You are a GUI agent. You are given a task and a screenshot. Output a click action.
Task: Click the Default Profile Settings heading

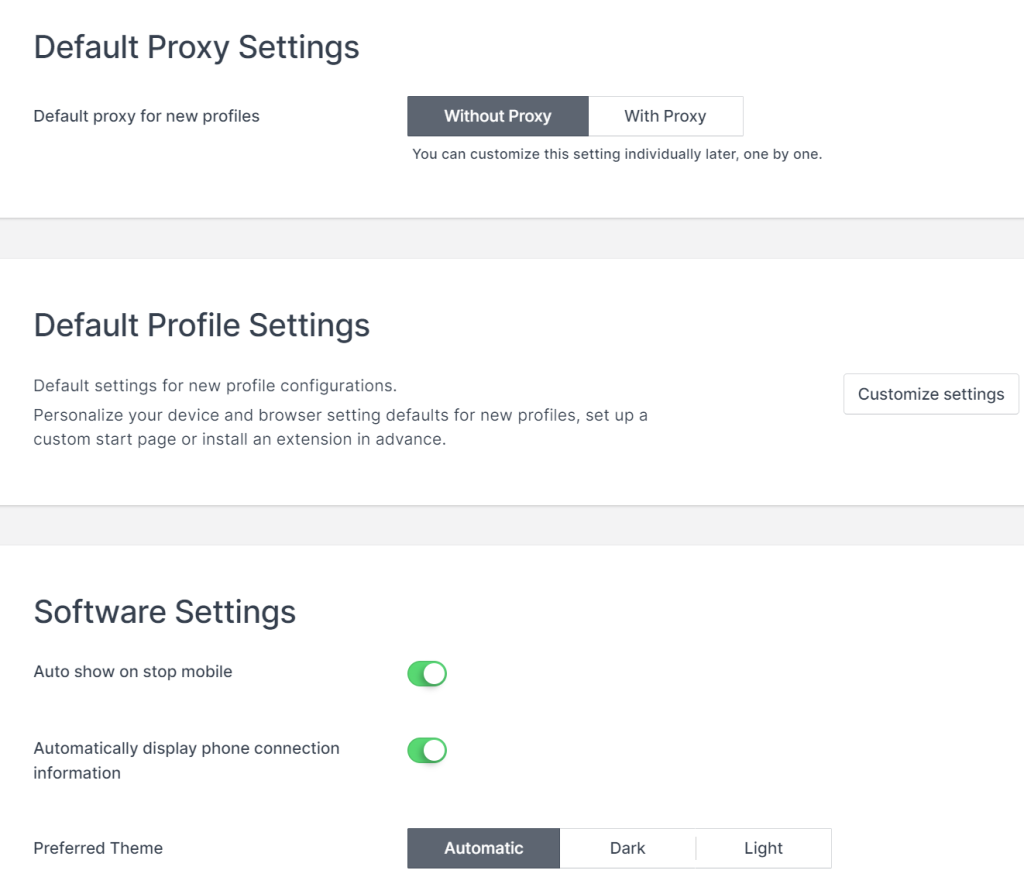tap(202, 325)
